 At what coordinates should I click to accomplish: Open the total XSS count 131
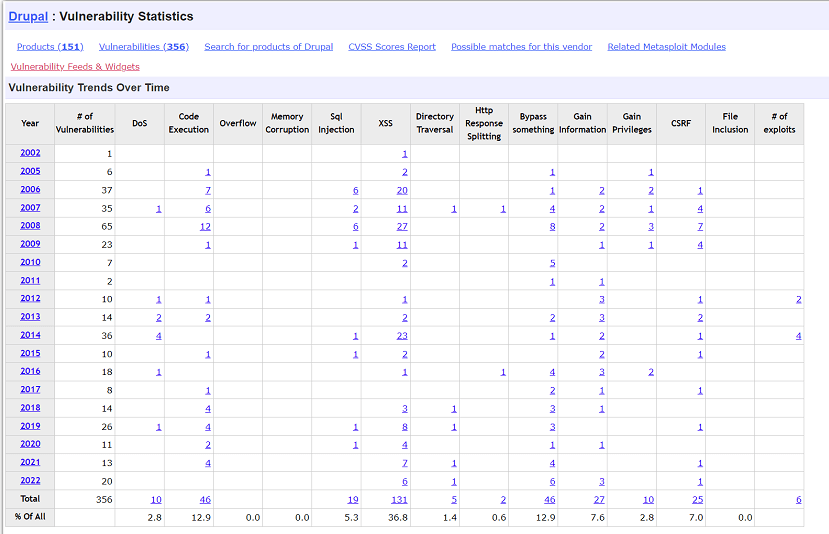coord(398,499)
